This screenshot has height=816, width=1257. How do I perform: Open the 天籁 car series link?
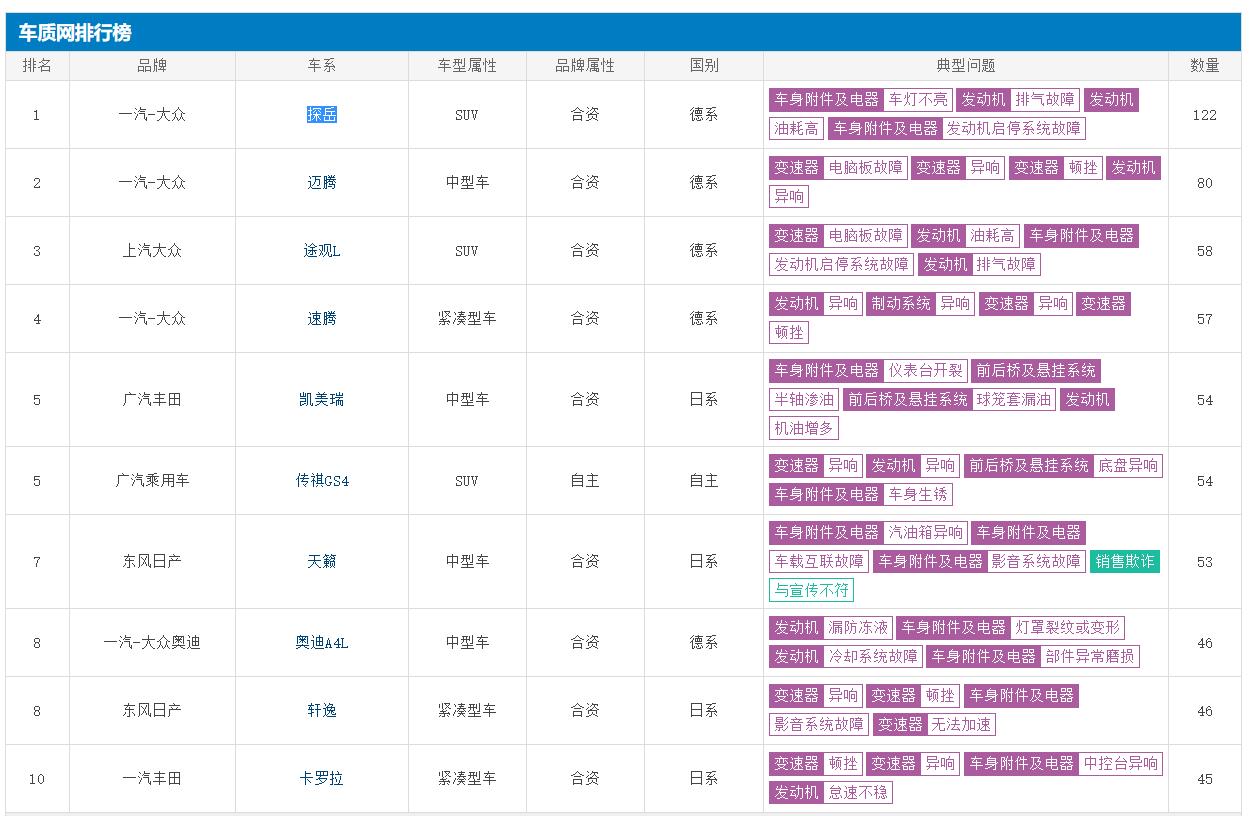(x=322, y=562)
